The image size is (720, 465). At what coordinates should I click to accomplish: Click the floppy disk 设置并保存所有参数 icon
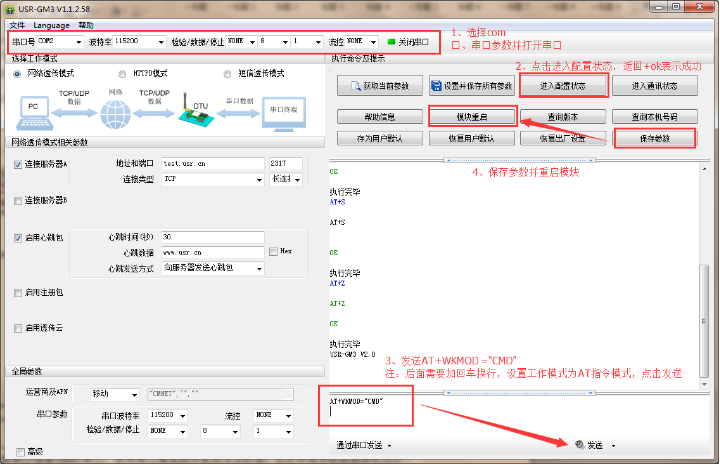click(x=436, y=86)
